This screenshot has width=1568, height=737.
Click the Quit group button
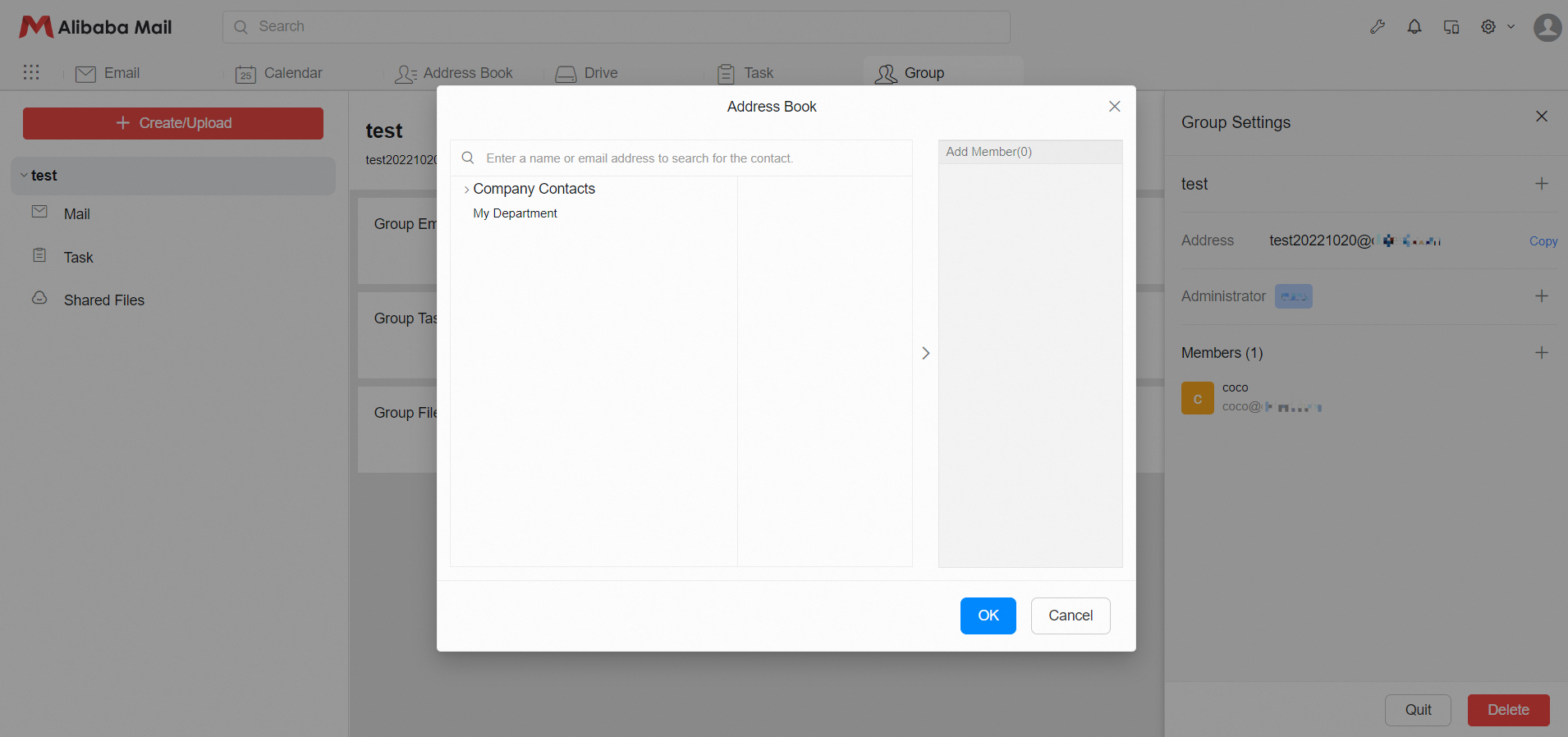pyautogui.click(x=1418, y=711)
